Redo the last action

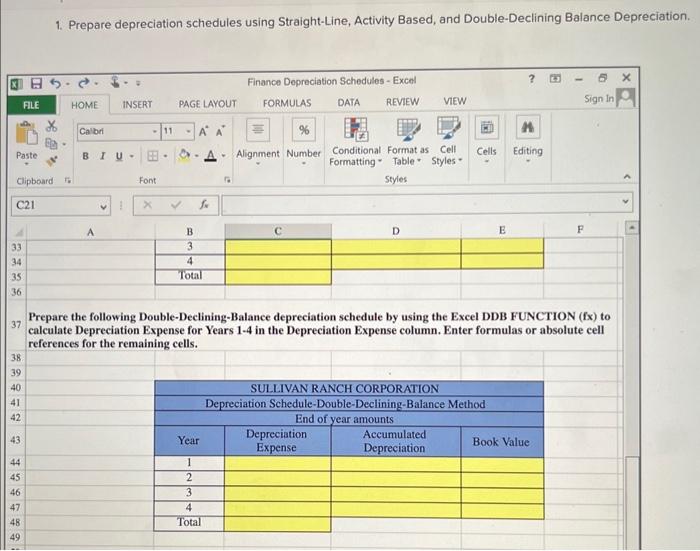(x=83, y=83)
